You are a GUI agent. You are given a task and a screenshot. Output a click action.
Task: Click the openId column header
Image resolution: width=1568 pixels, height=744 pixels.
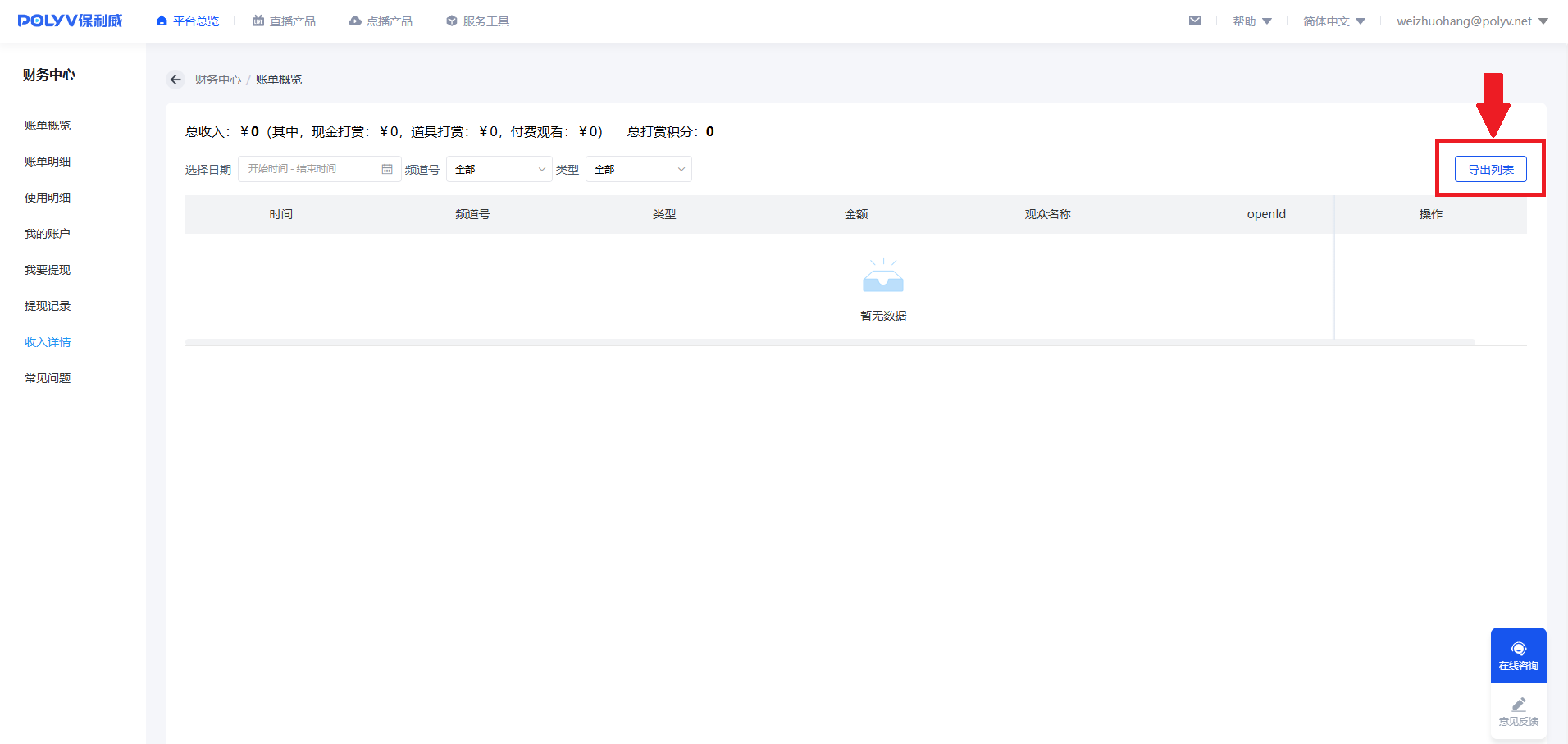point(1266,214)
